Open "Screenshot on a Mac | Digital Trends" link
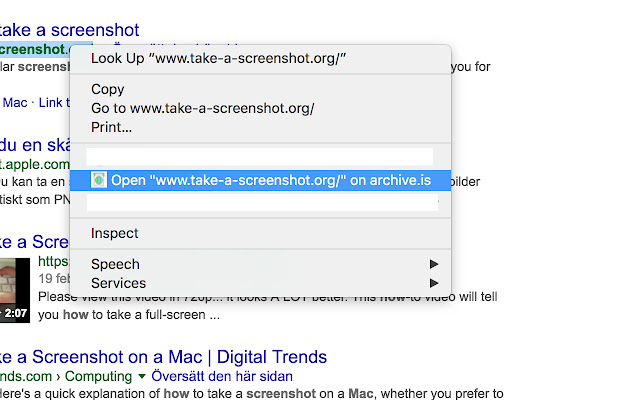 pos(165,356)
